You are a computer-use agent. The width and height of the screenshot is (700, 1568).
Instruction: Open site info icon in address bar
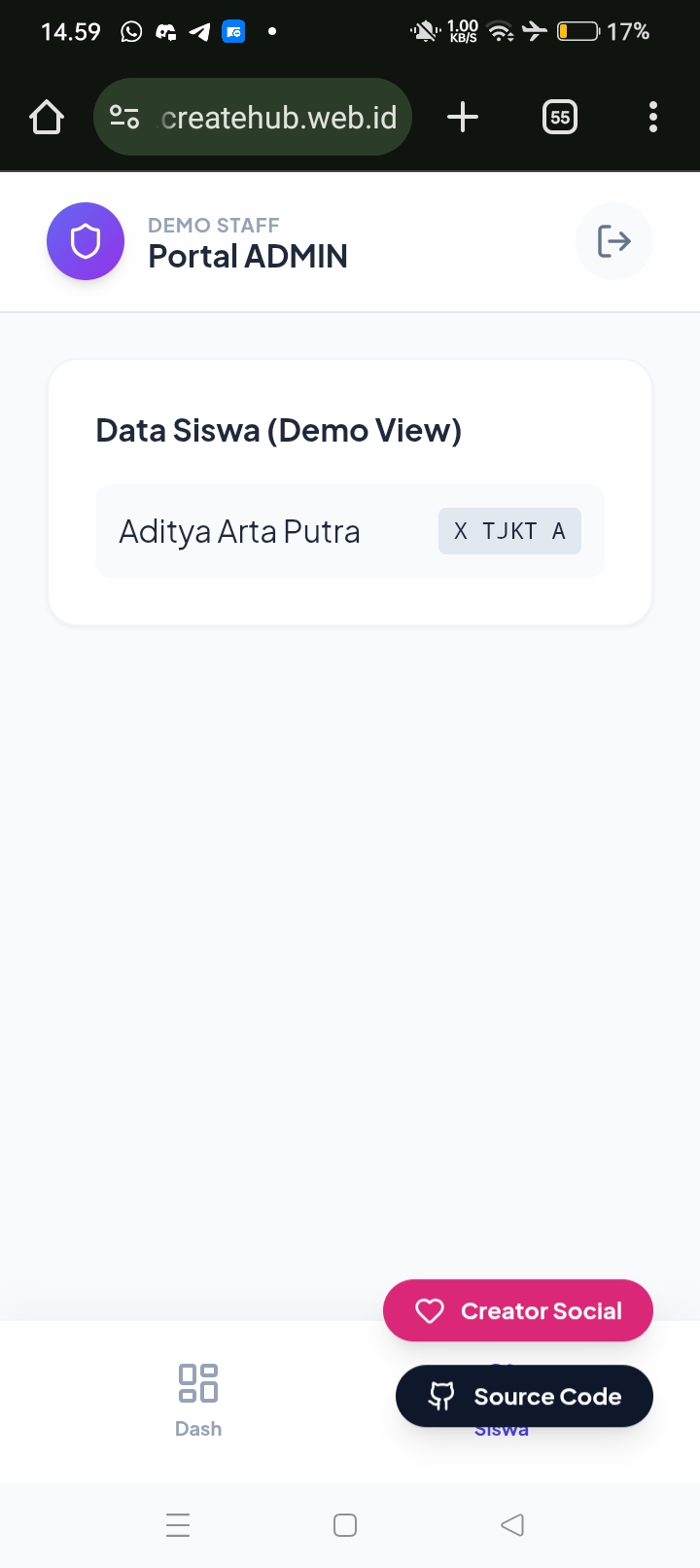click(x=124, y=118)
